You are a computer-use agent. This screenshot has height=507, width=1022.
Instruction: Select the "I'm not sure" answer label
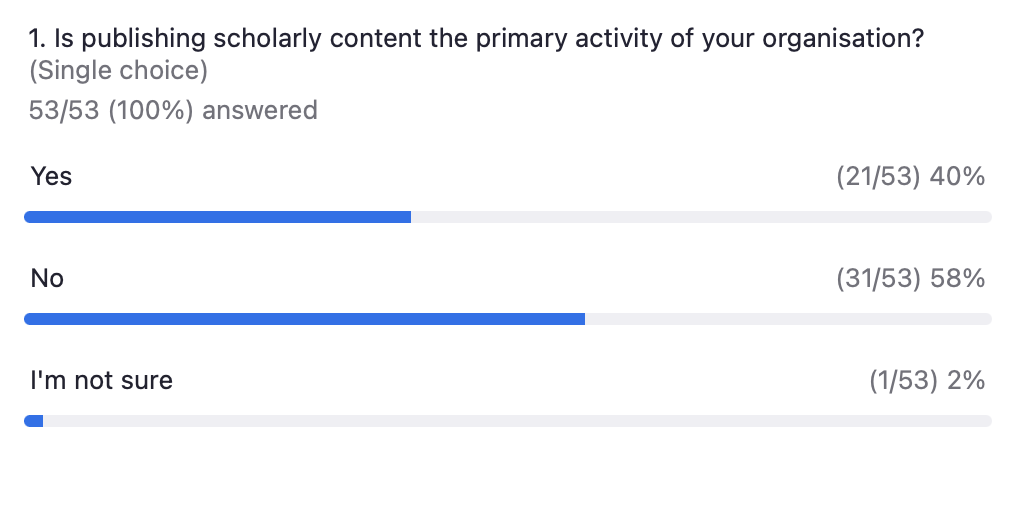tap(101, 380)
